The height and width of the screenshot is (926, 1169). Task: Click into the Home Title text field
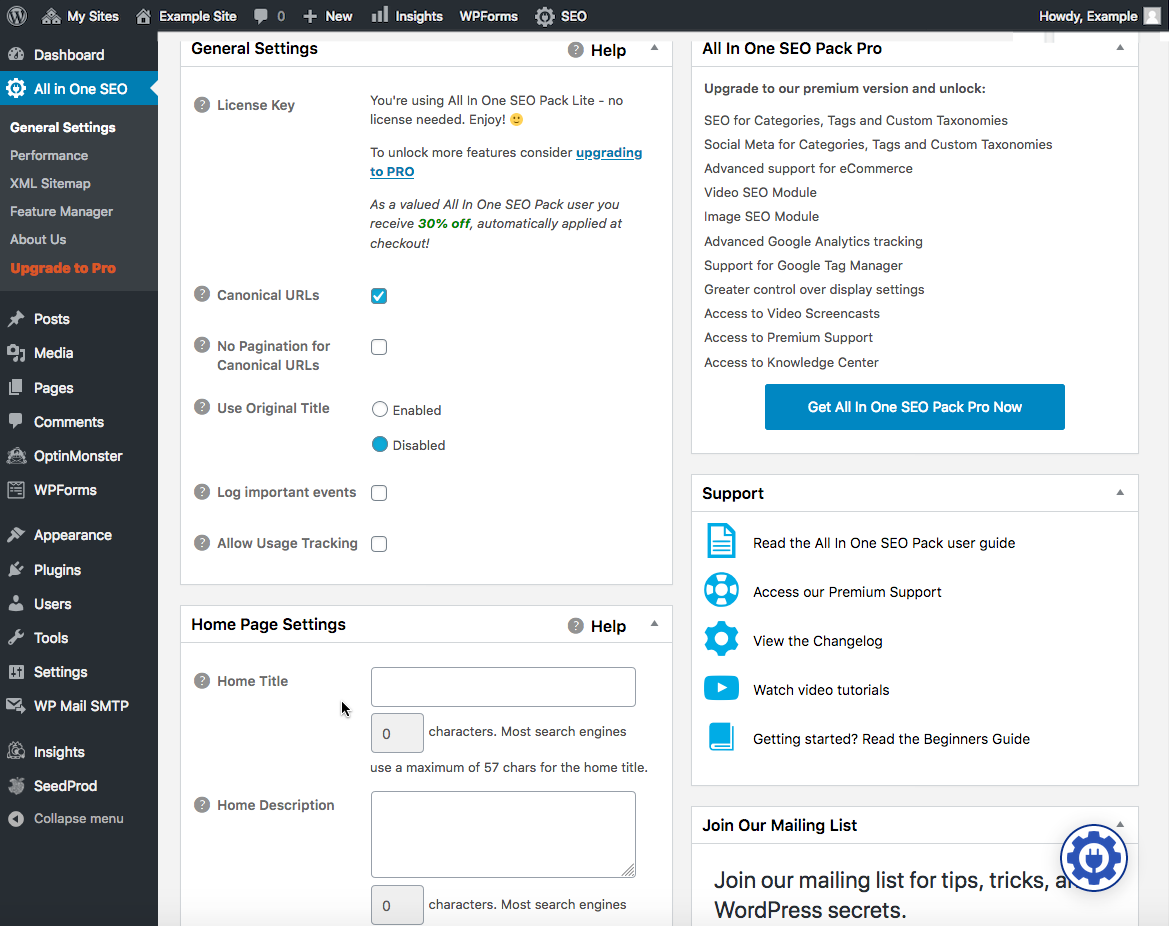click(503, 687)
